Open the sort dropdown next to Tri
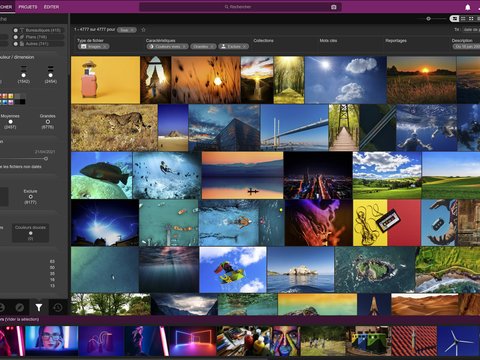This screenshot has height=360, width=480. [471, 30]
